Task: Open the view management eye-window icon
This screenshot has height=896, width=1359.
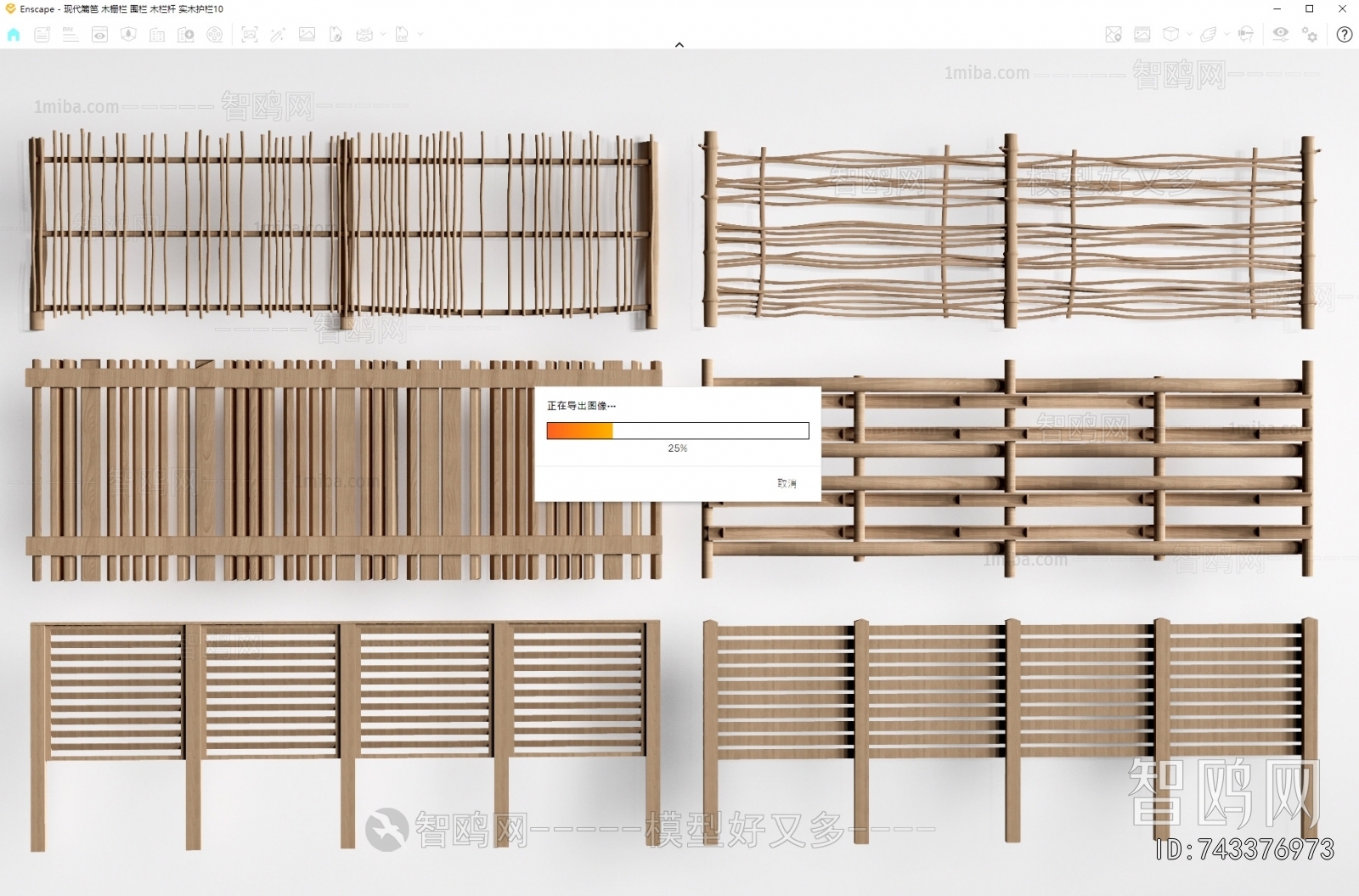Action: (x=99, y=35)
